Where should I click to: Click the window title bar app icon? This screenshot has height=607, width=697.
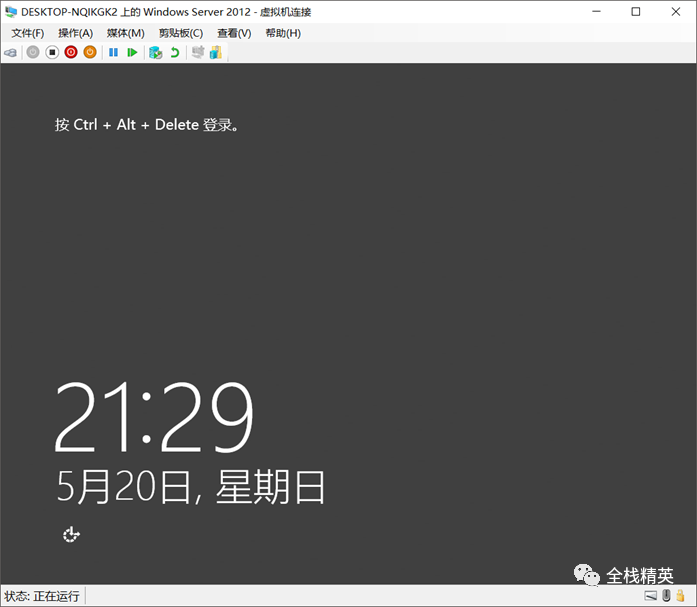[x=11, y=12]
